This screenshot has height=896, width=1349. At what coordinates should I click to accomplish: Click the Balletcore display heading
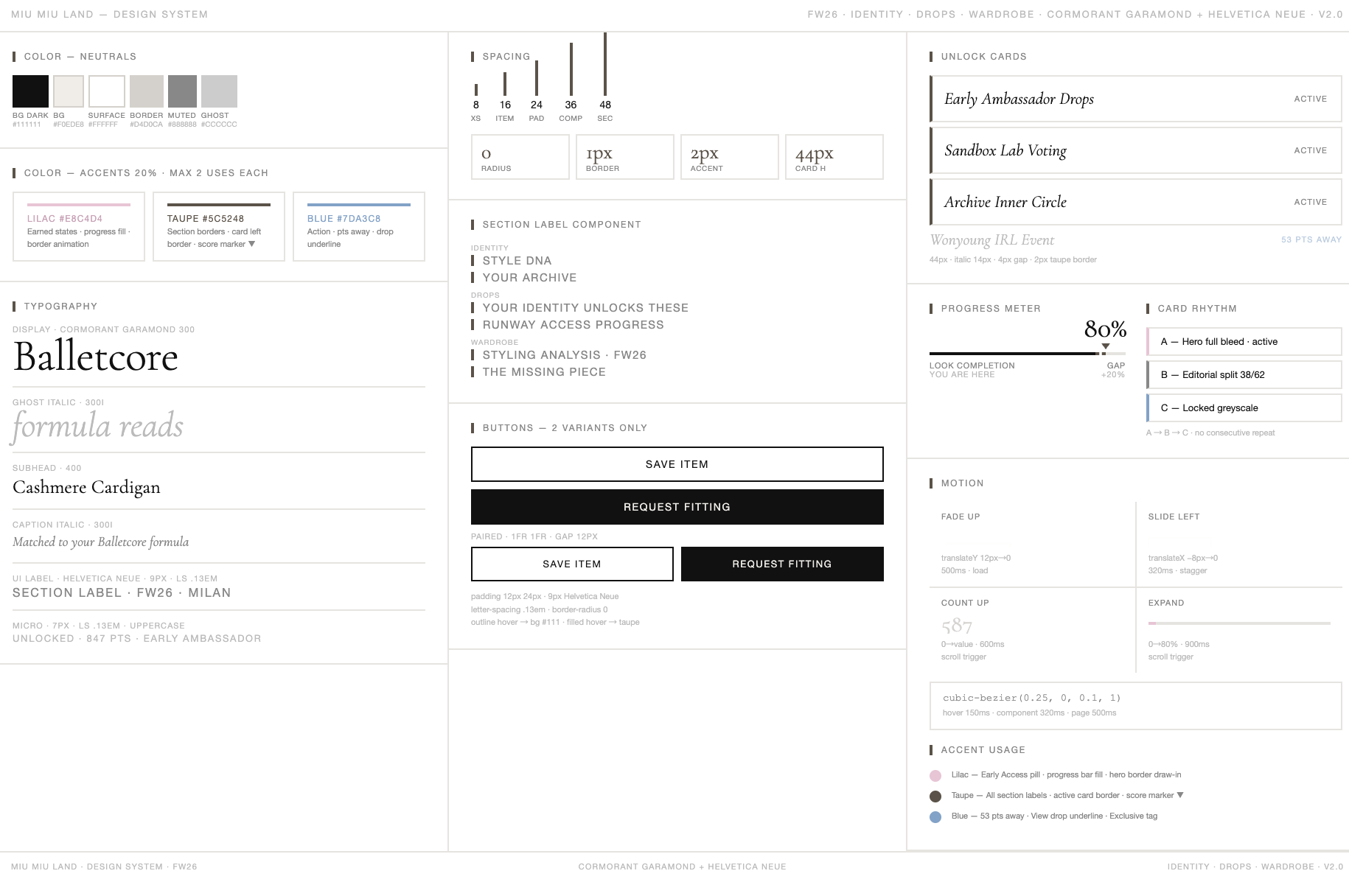[96, 357]
